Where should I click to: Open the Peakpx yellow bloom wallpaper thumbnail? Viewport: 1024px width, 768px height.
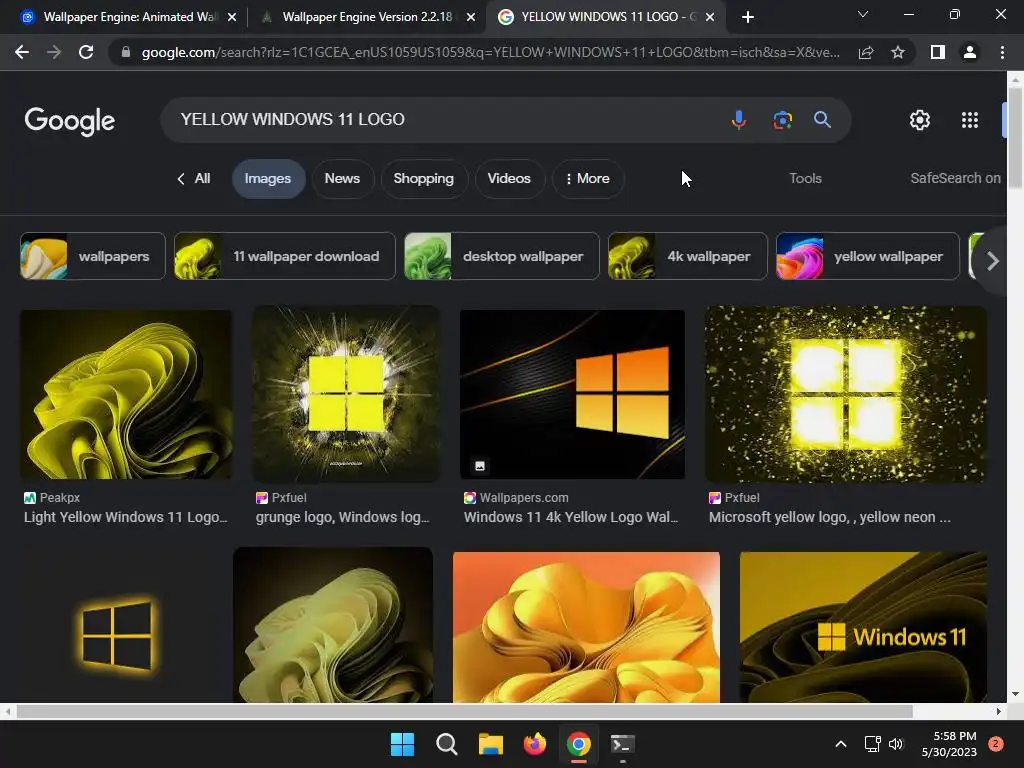[x=126, y=394]
